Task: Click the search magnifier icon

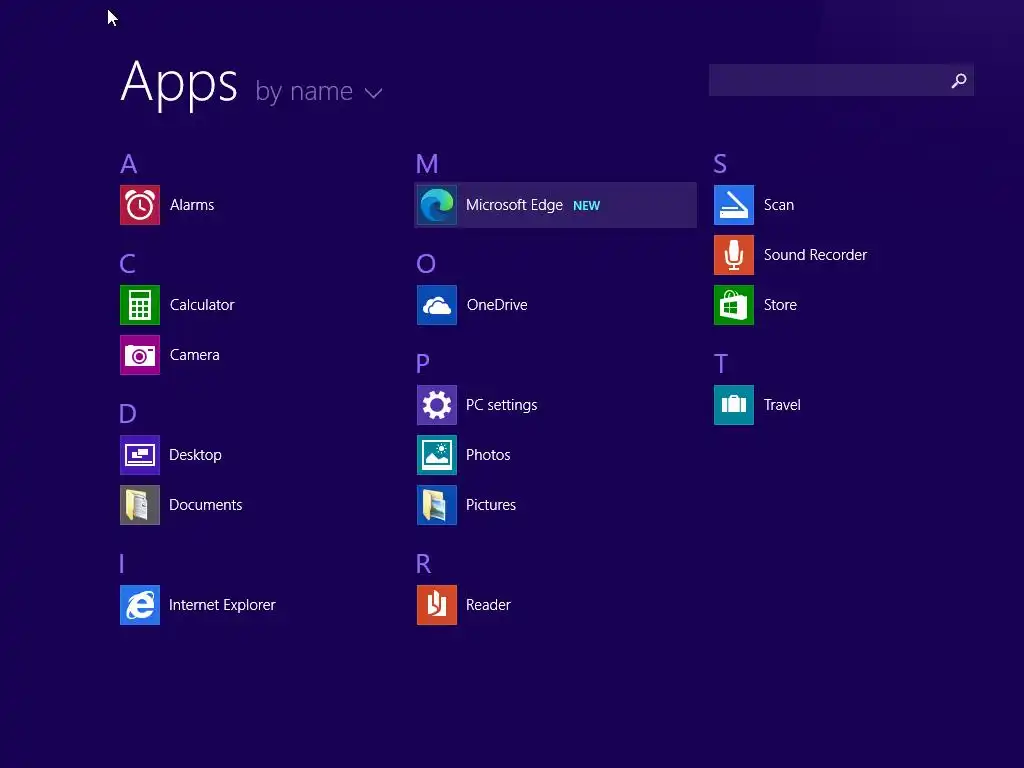Action: point(959,80)
